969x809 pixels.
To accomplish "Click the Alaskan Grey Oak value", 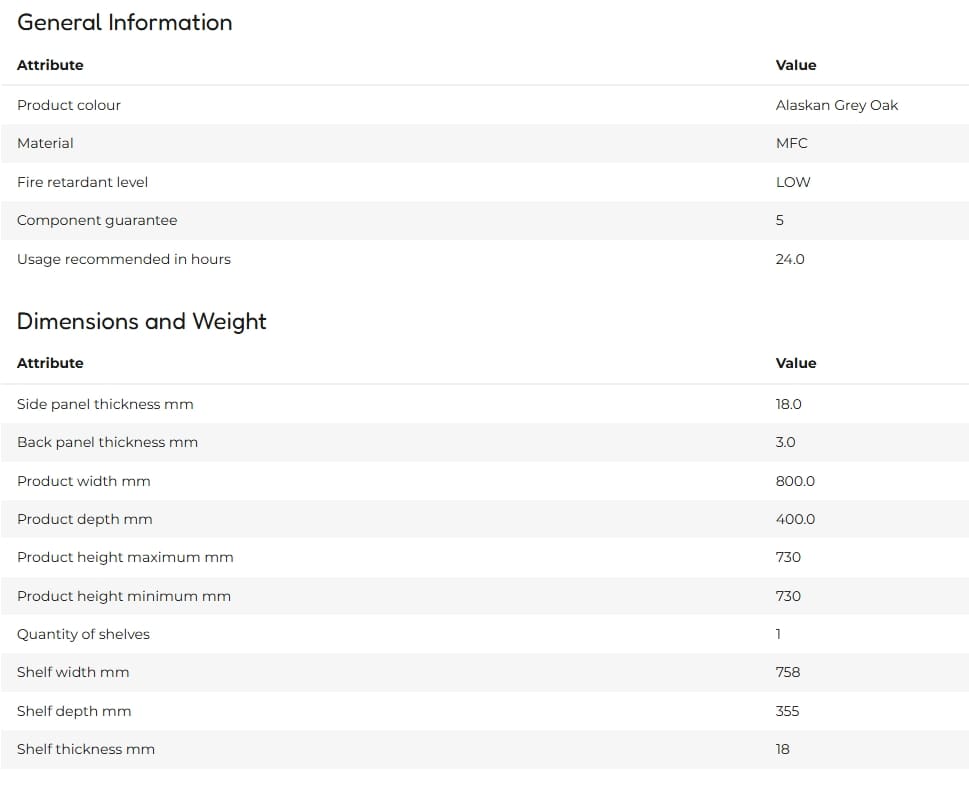I will point(836,105).
